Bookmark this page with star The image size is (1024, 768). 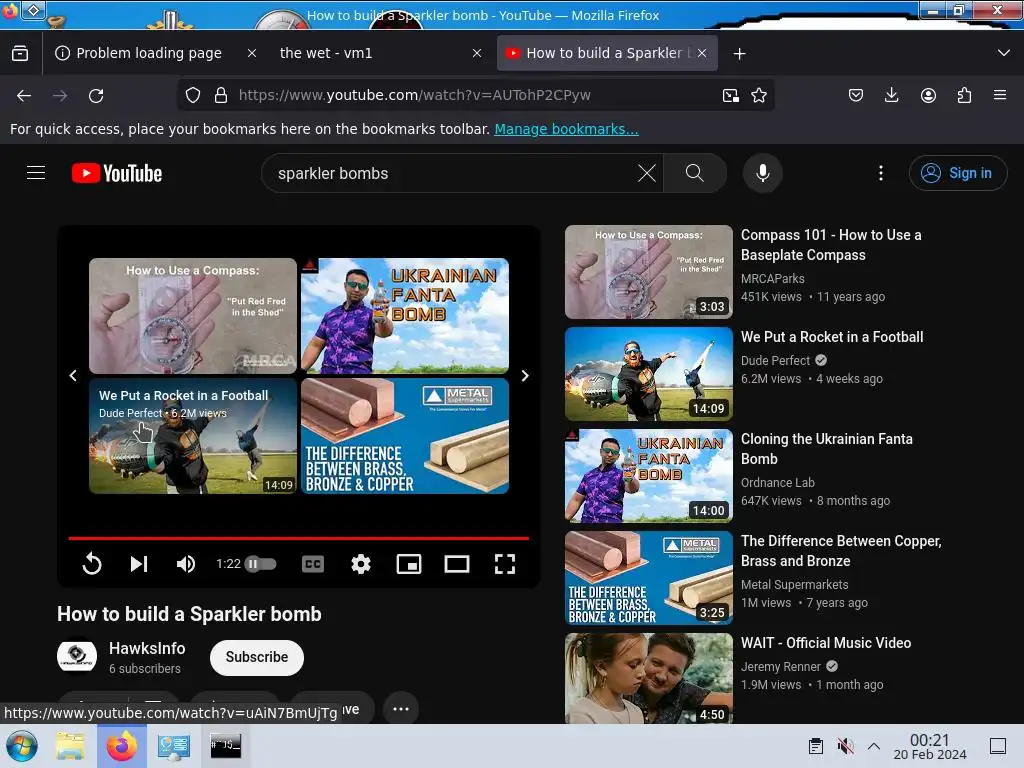pos(759,95)
